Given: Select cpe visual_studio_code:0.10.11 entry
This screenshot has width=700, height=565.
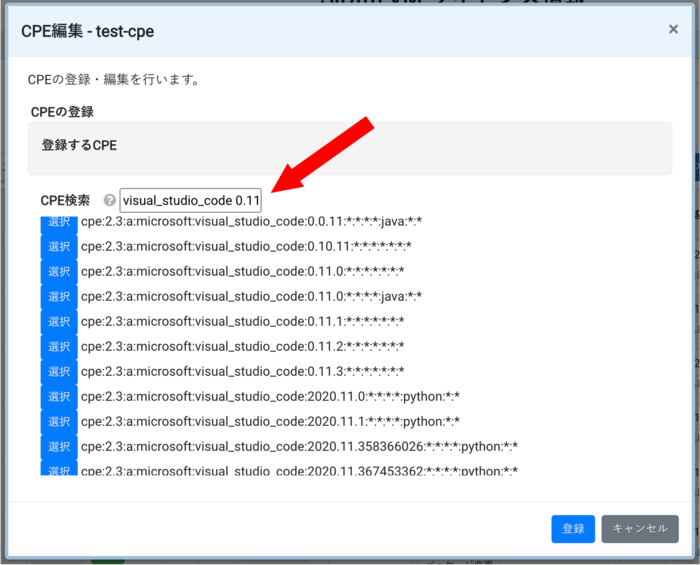Looking at the screenshot, I should tap(59, 247).
